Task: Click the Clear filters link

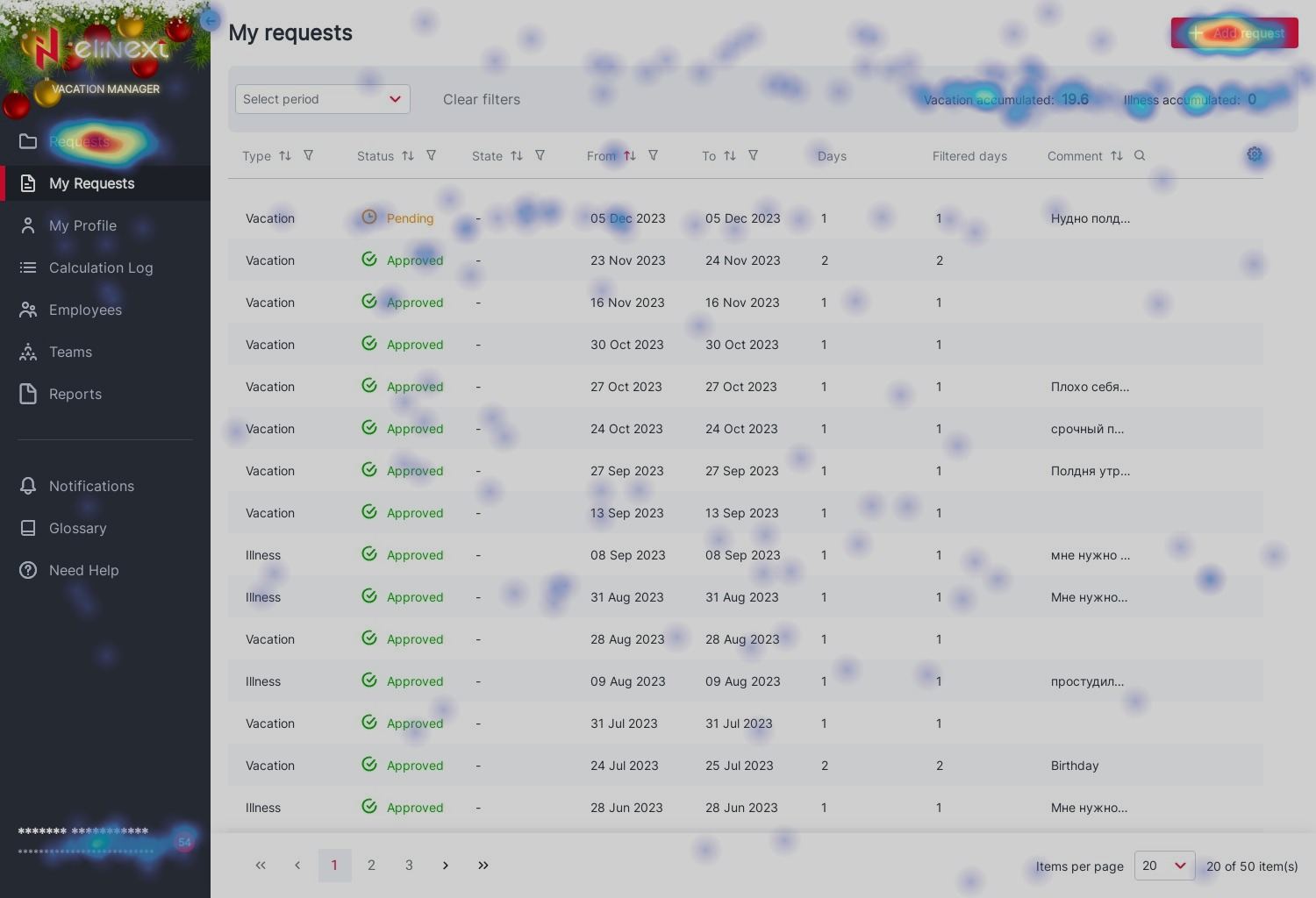Action: (481, 99)
